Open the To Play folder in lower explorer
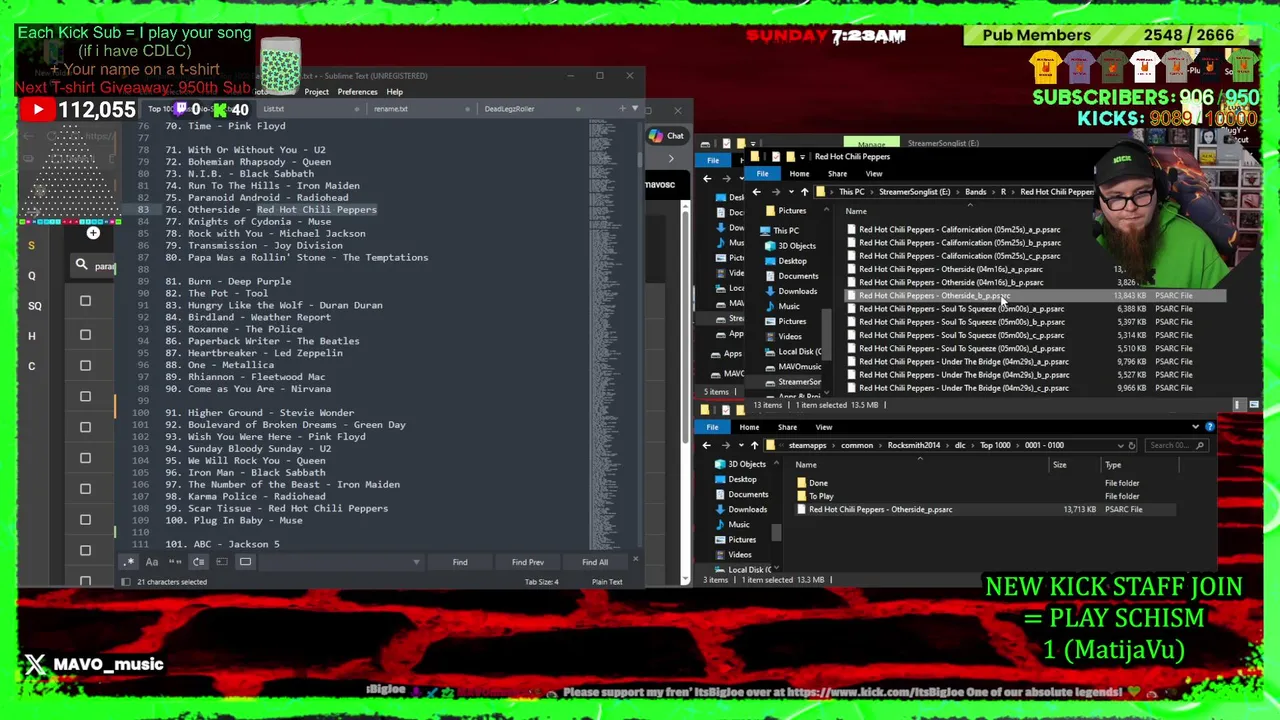 click(x=821, y=496)
